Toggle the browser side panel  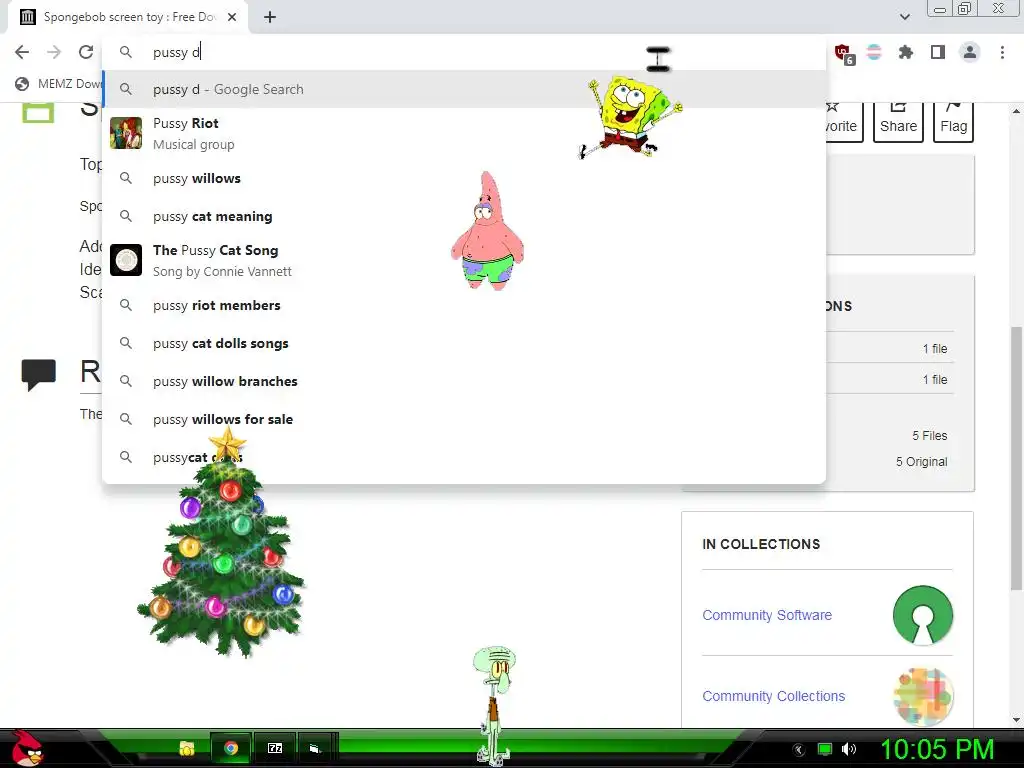click(x=938, y=52)
